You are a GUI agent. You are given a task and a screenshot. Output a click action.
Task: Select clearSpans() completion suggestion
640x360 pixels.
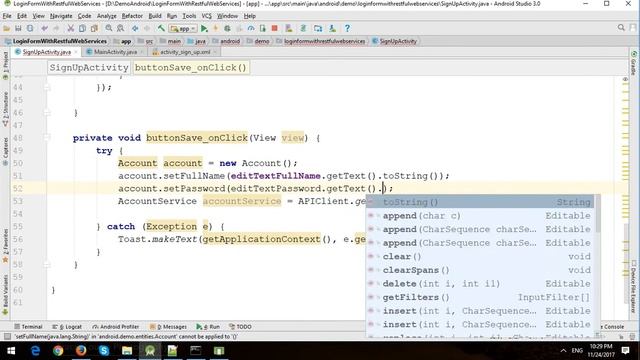(480, 270)
